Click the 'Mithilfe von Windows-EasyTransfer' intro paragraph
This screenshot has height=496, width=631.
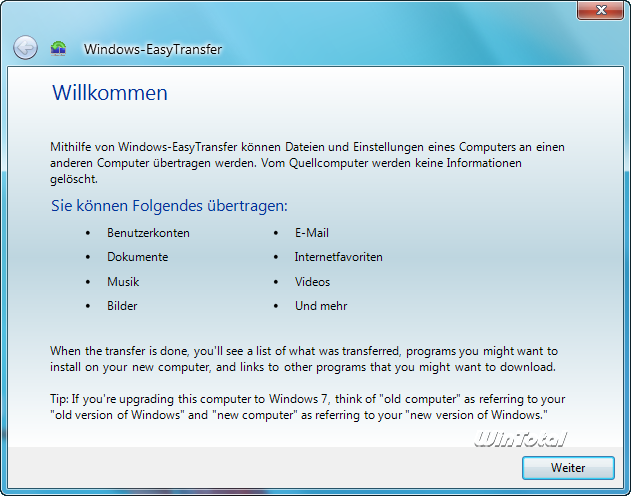[307, 163]
